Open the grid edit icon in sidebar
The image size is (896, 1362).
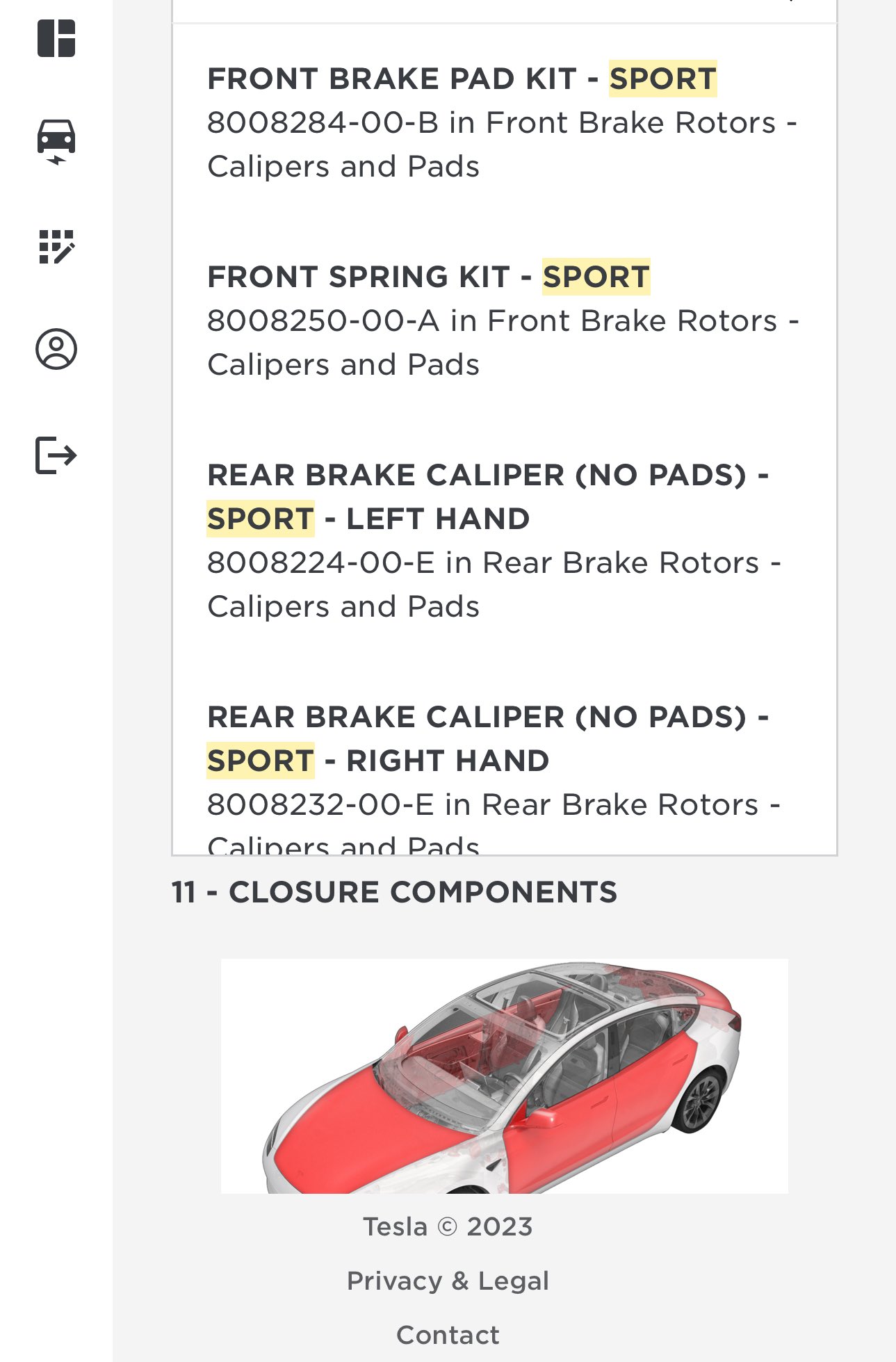pyautogui.click(x=56, y=248)
